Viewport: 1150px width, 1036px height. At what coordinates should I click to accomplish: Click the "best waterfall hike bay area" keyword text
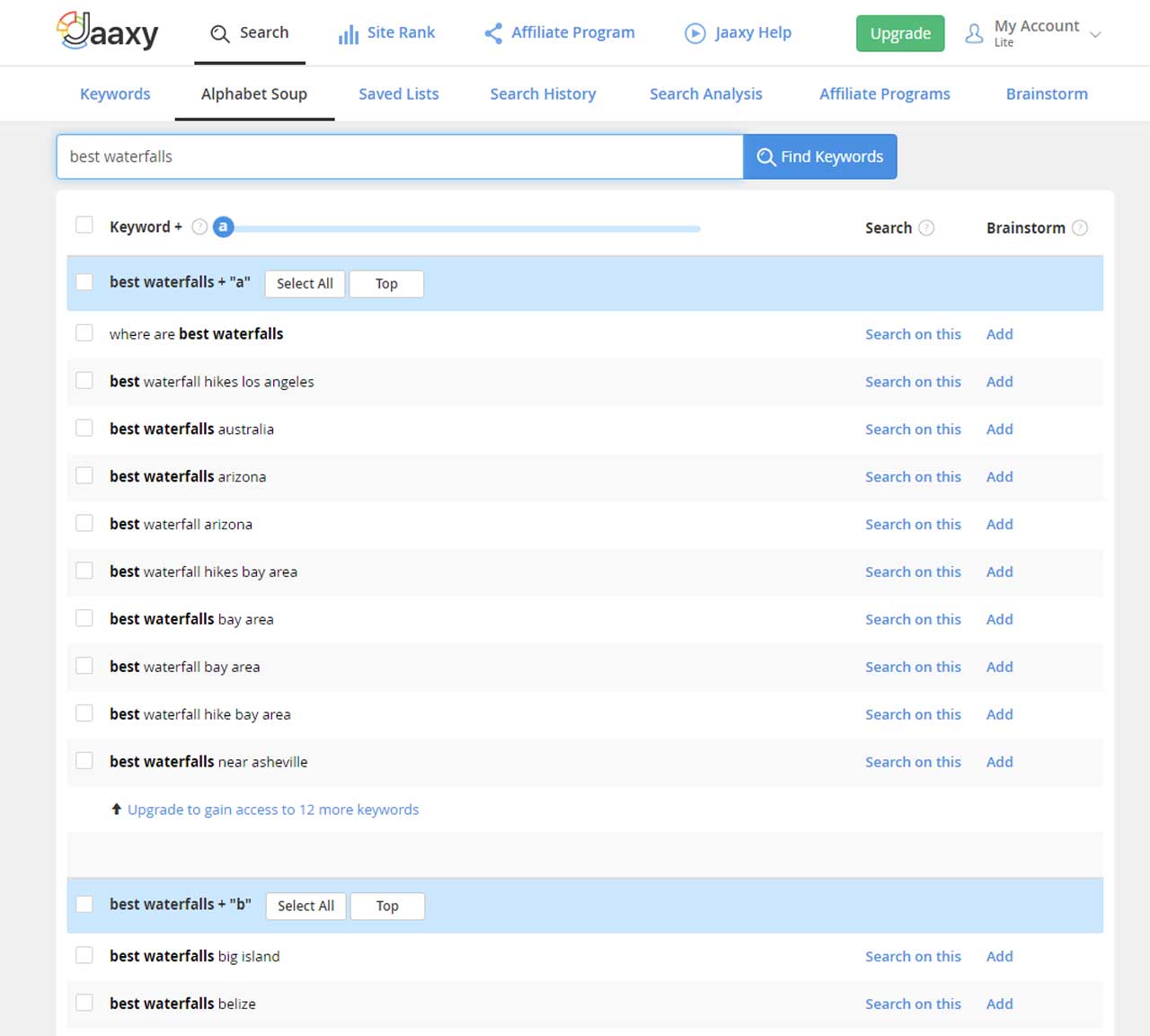coord(200,715)
